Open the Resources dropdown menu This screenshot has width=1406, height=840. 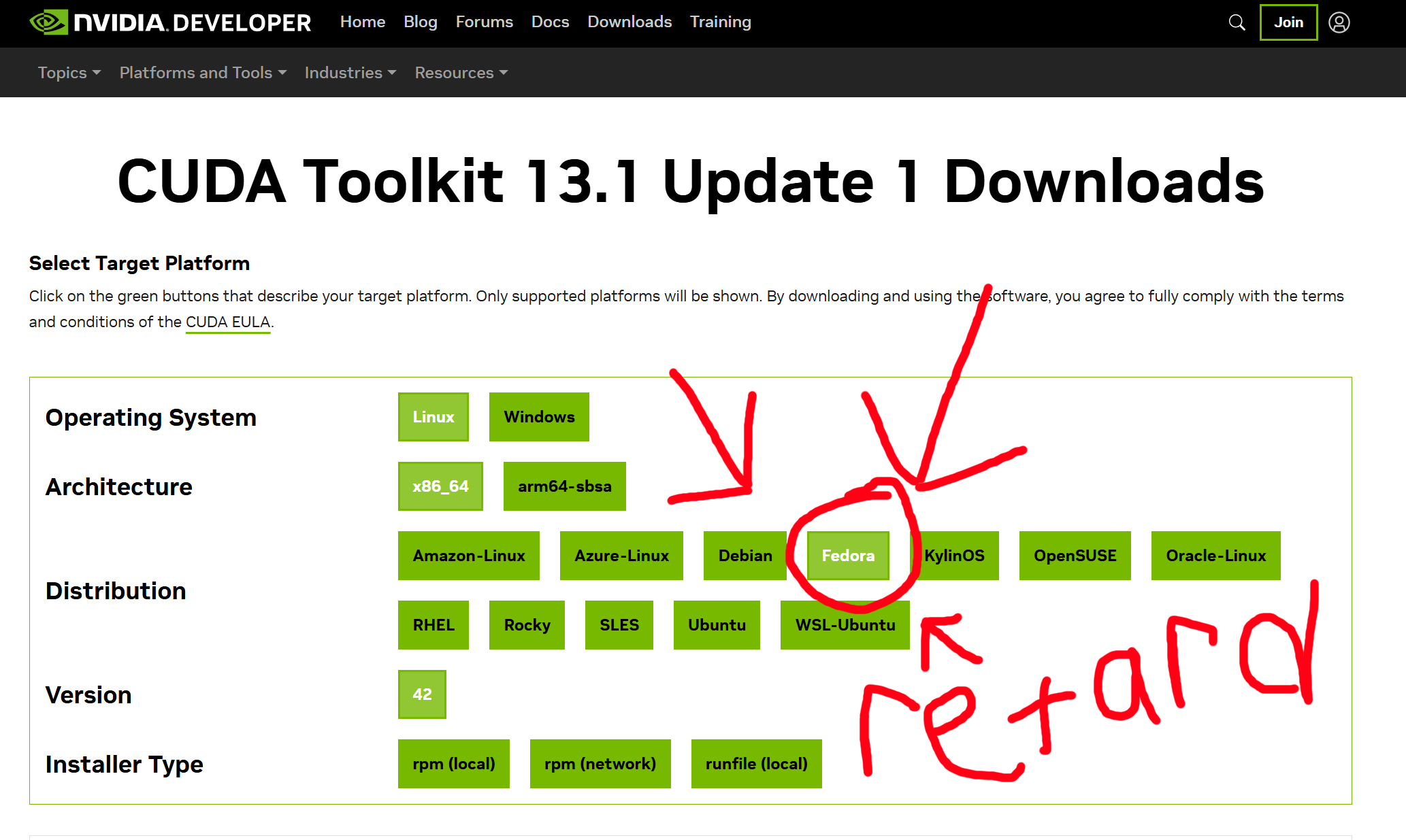pyautogui.click(x=461, y=73)
